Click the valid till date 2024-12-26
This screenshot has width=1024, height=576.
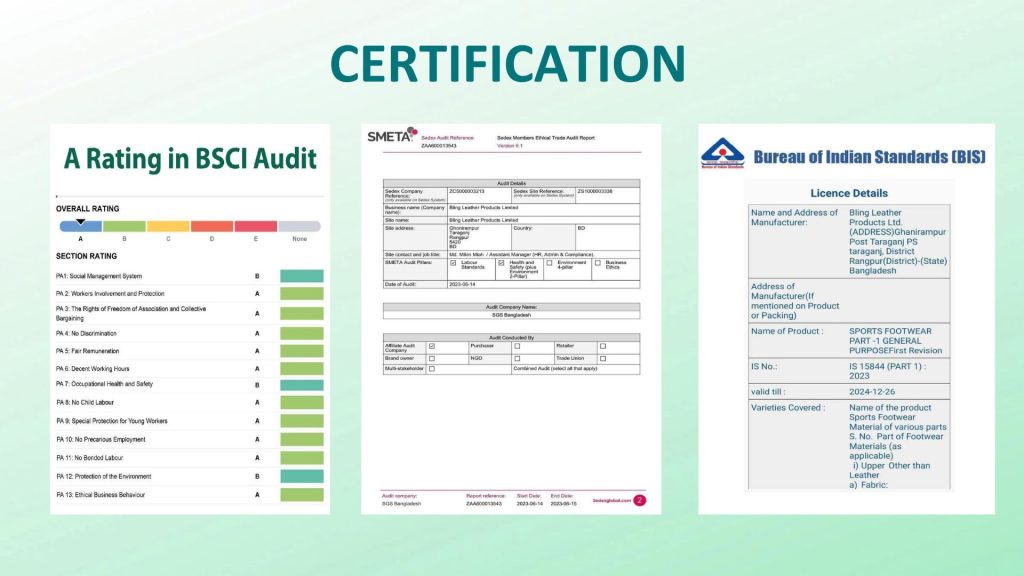[x=872, y=392]
